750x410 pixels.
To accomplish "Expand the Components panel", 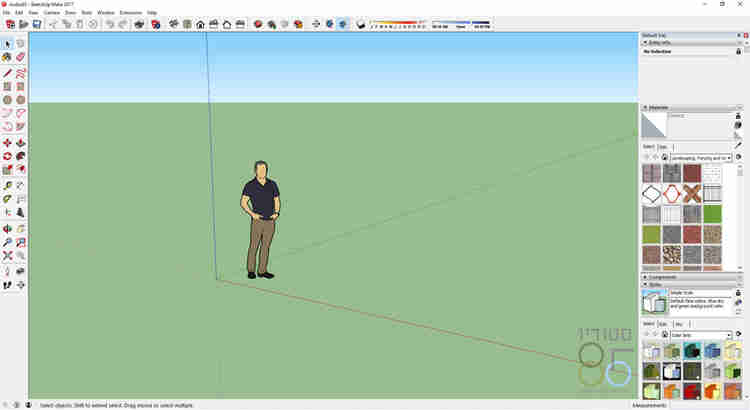I will click(x=645, y=277).
